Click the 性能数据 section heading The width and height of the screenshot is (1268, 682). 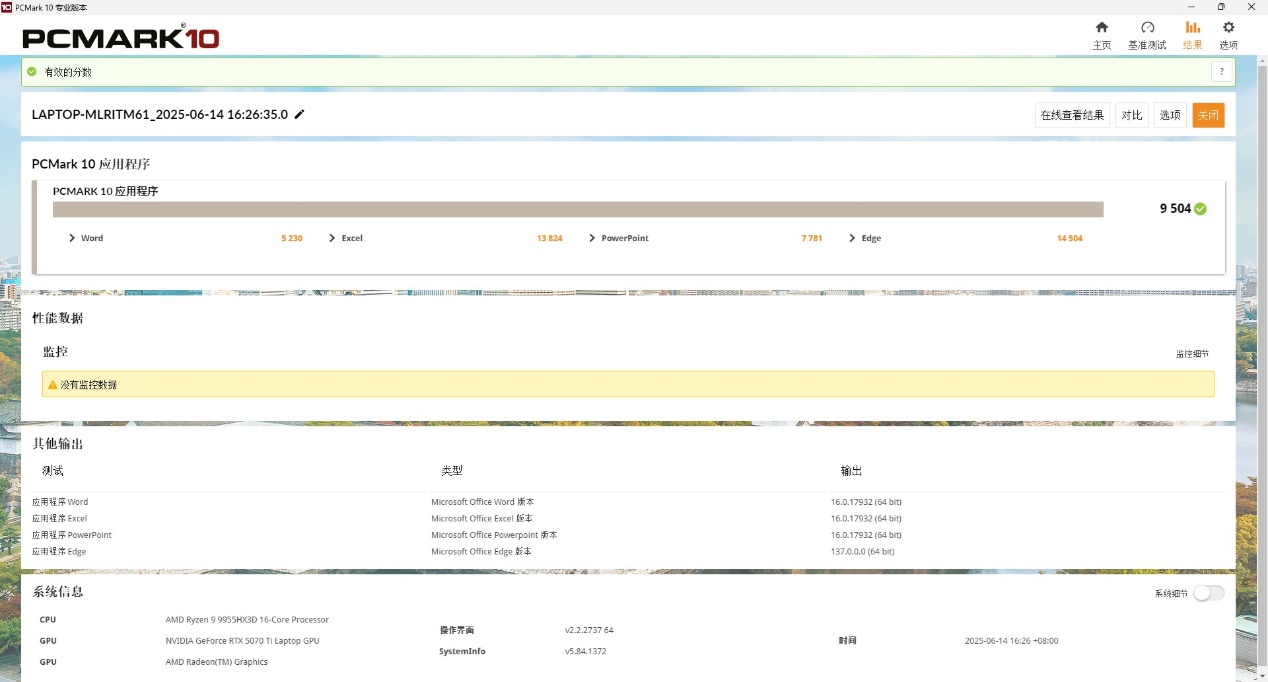coord(58,319)
